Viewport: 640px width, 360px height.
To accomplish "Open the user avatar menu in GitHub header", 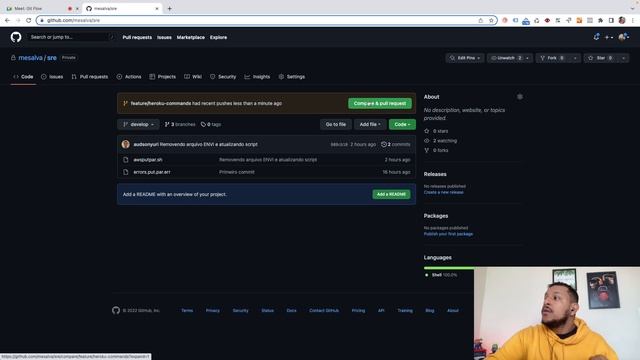I will [x=623, y=37].
